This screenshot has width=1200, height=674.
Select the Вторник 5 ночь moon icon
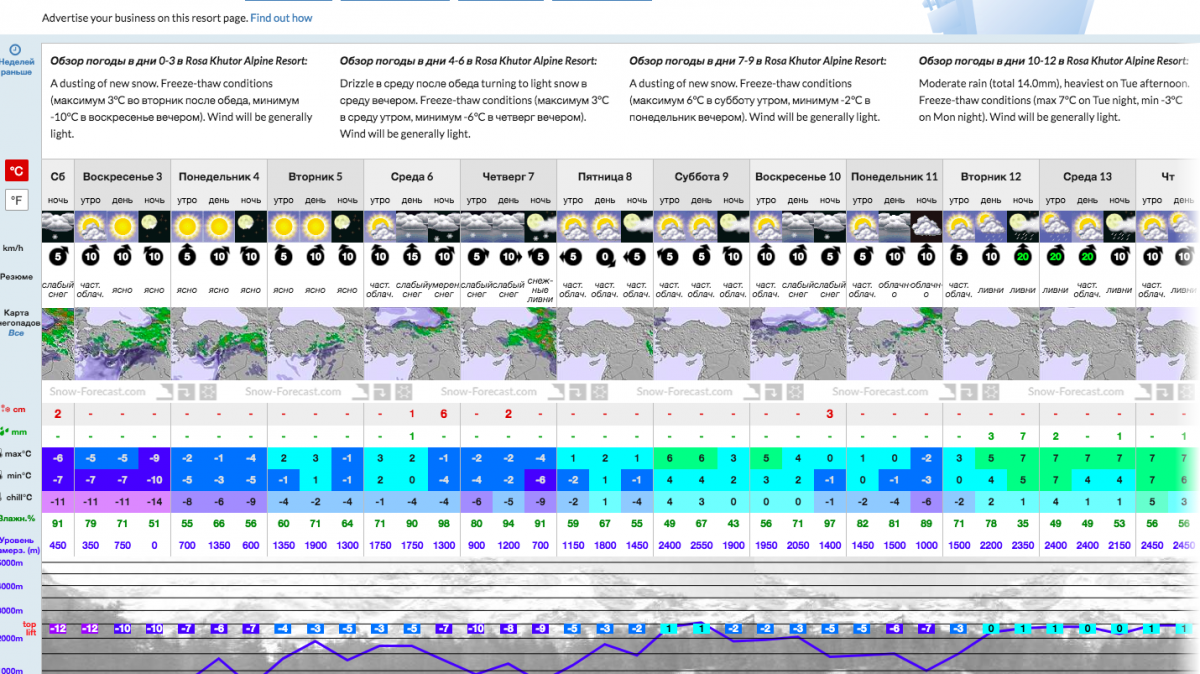(347, 224)
